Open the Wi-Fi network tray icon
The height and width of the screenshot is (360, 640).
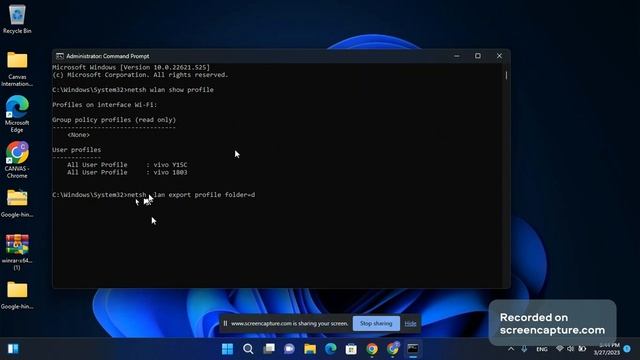[x=560, y=349]
